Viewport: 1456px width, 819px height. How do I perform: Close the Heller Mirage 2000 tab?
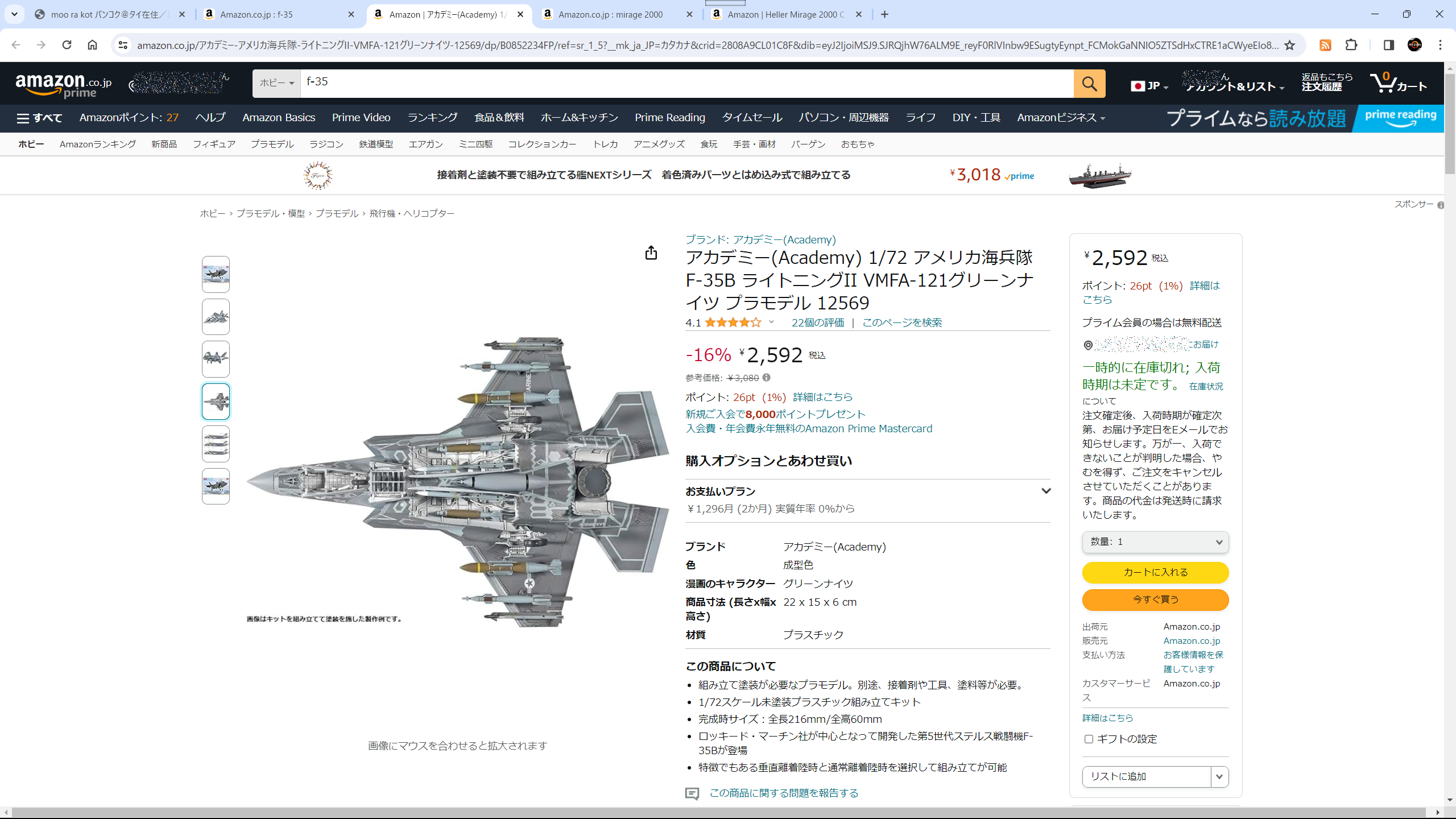pyautogui.click(x=859, y=14)
